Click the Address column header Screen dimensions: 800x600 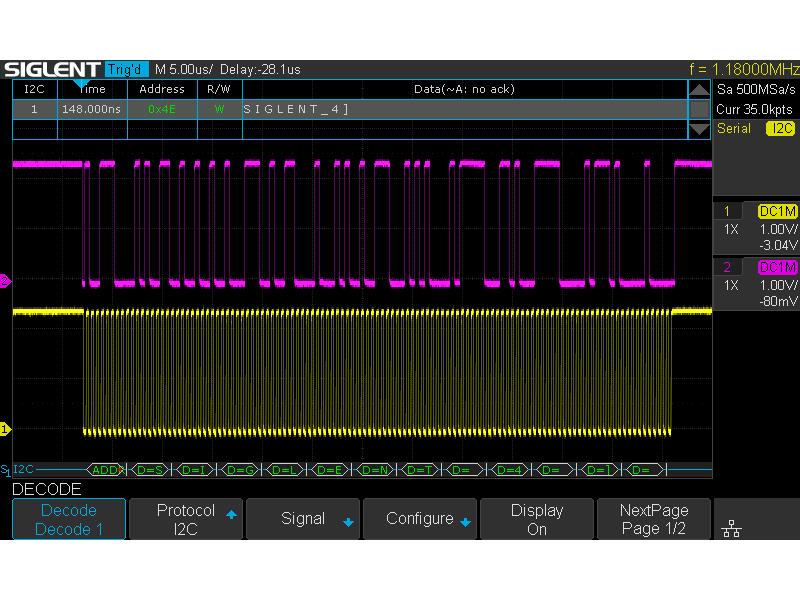point(162,89)
